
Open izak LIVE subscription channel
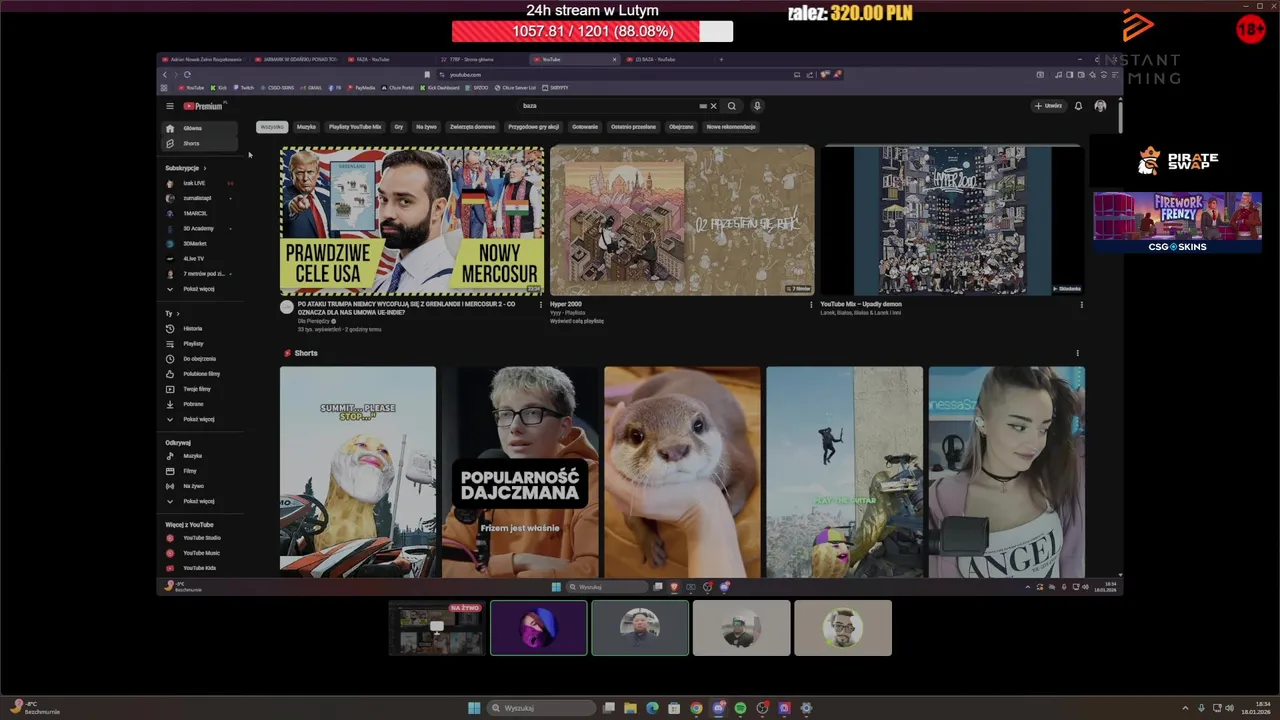pos(200,183)
